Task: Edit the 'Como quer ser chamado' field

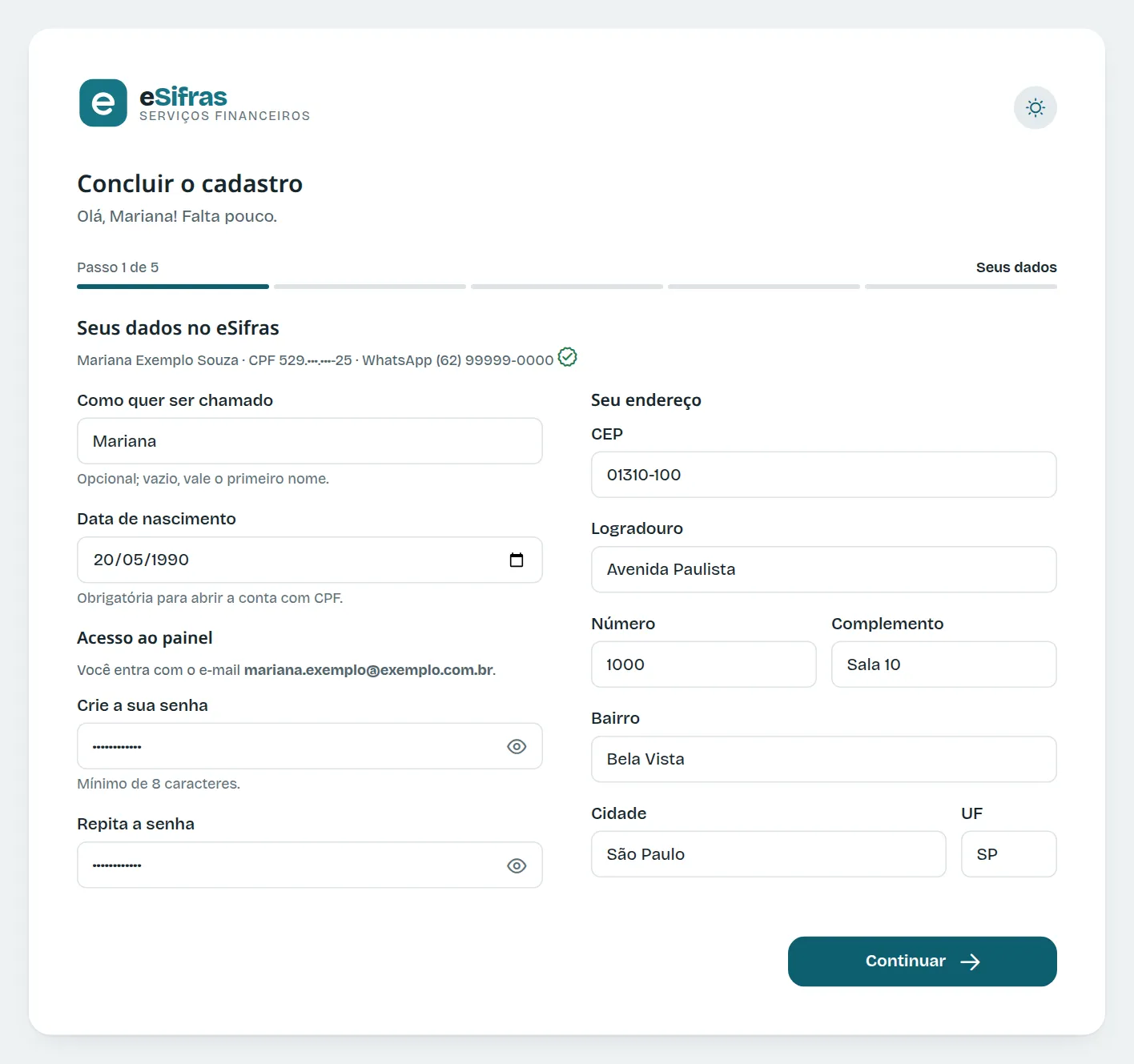Action: tap(310, 441)
